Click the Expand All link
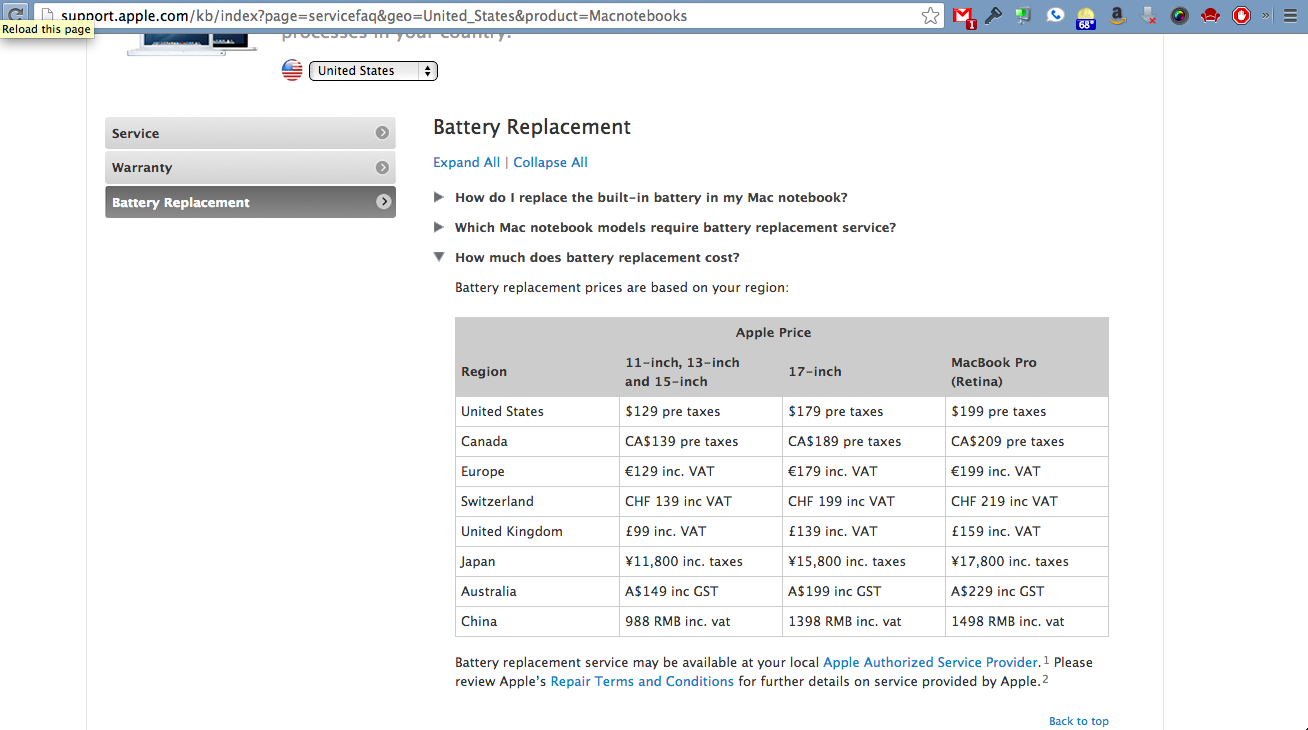Screen dimensions: 1308x730 [466, 162]
